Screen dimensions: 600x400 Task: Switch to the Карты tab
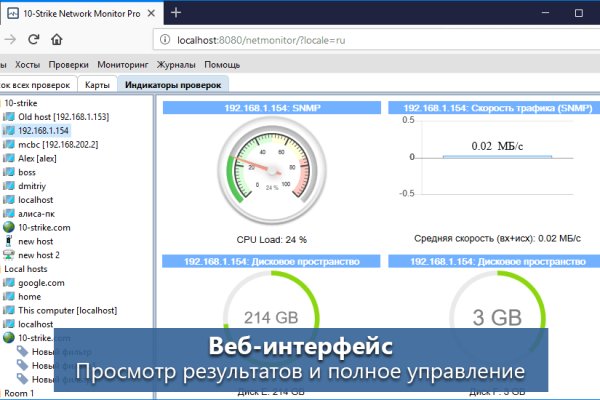click(97, 85)
